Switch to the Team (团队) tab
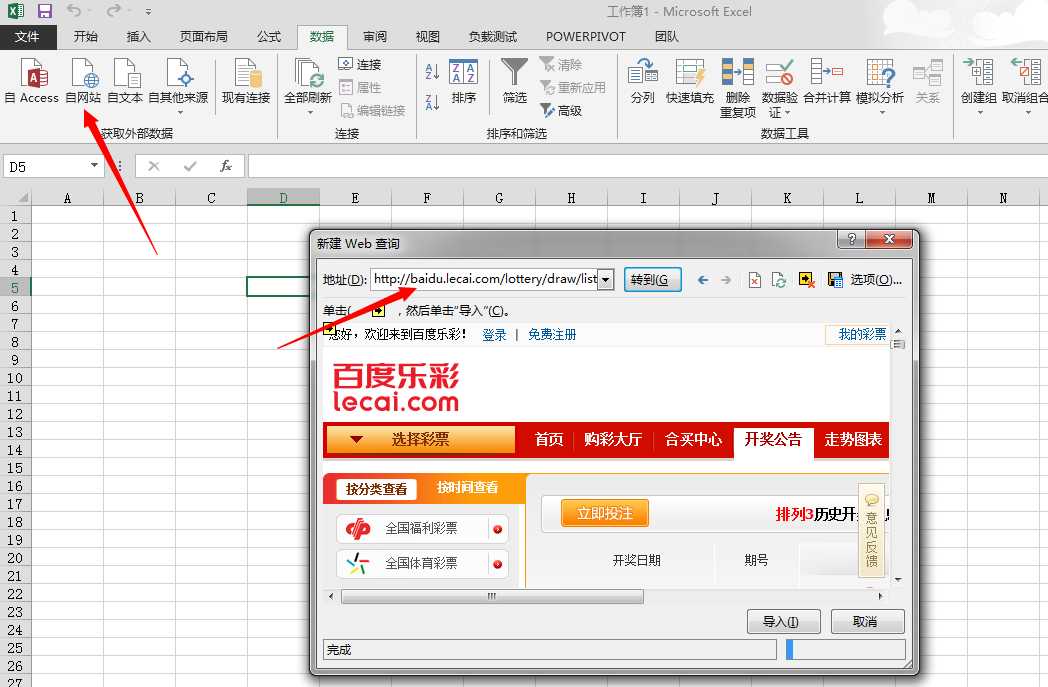The image size is (1048, 687). click(x=666, y=37)
